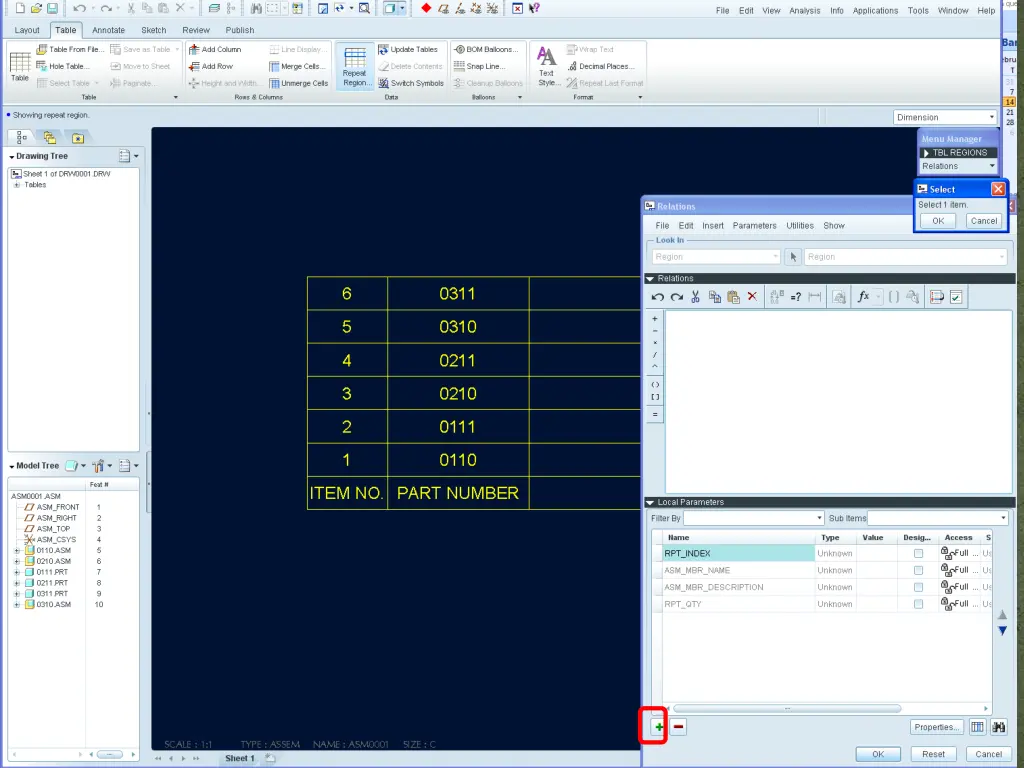Viewport: 1024px width, 768px height.
Task: Click Switch Symbols in Data group
Action: click(x=411, y=83)
